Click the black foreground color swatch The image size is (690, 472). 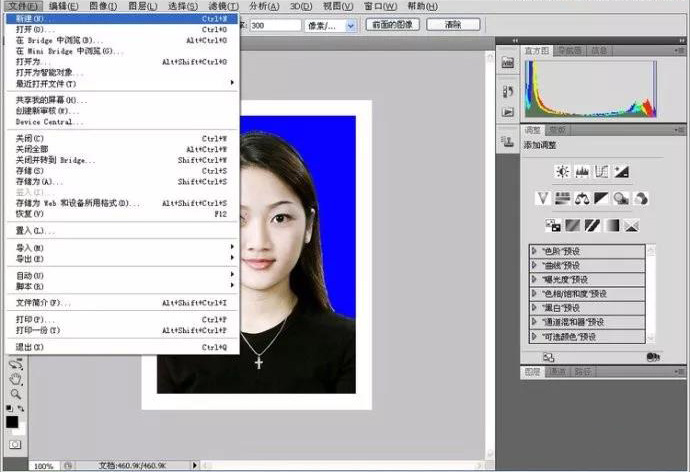click(12, 421)
